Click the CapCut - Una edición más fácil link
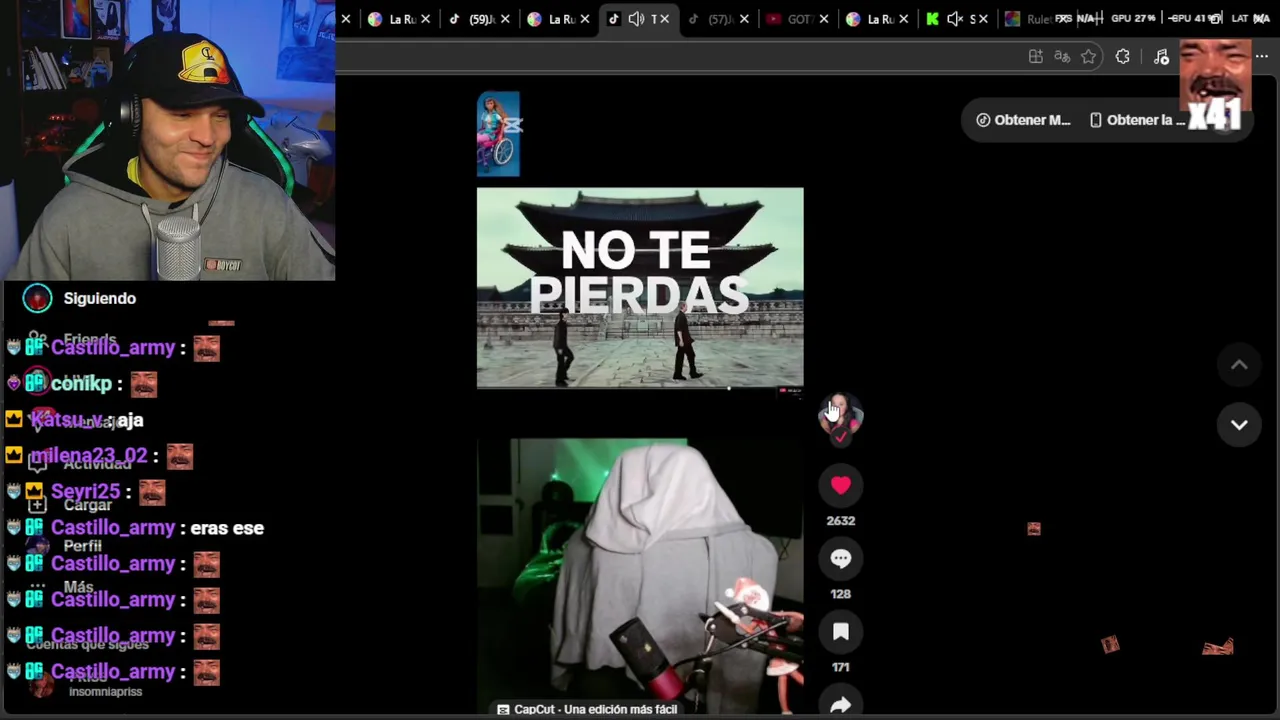Viewport: 1280px width, 720px height. 588,709
